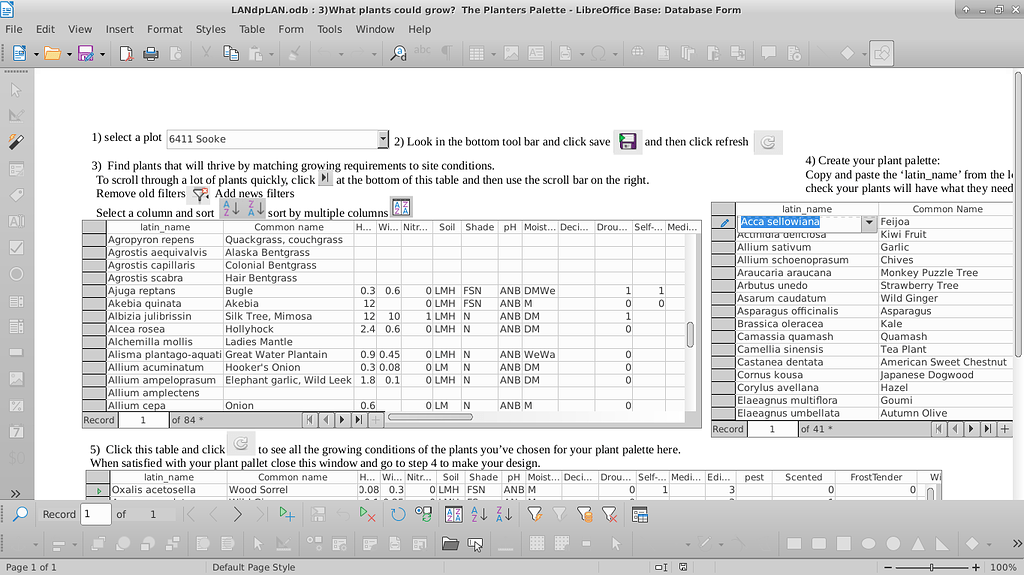Click the New document icon

point(19,54)
